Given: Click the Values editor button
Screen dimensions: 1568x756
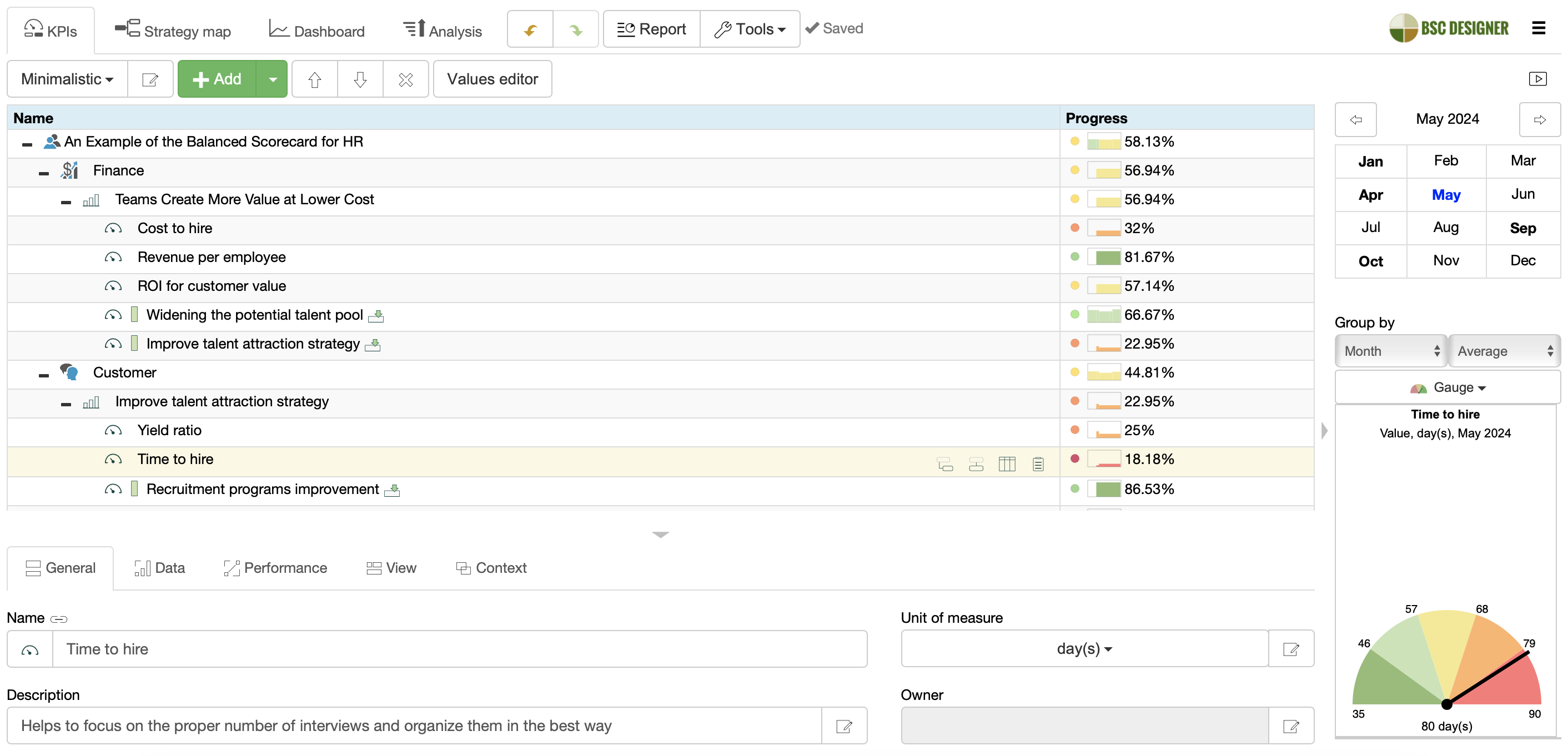Looking at the screenshot, I should click(492, 79).
